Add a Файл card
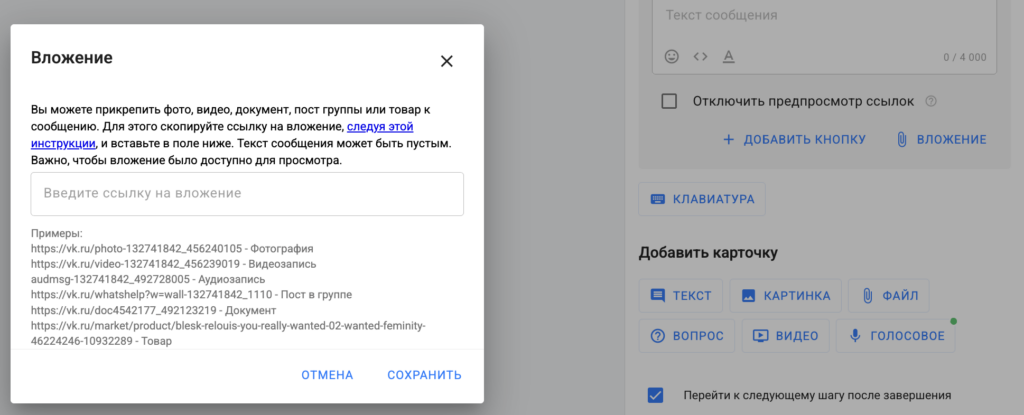 [889, 295]
